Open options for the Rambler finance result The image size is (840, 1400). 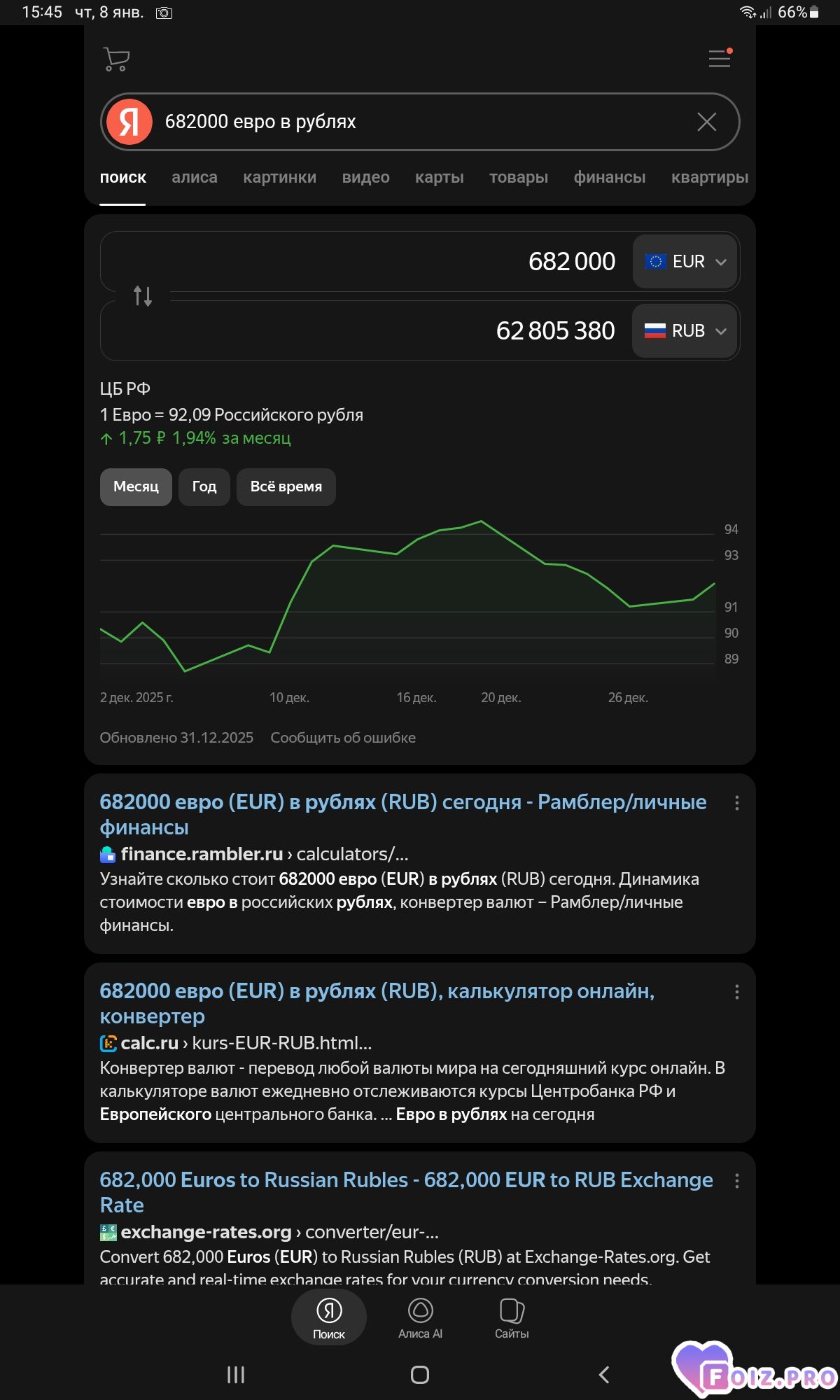click(736, 803)
